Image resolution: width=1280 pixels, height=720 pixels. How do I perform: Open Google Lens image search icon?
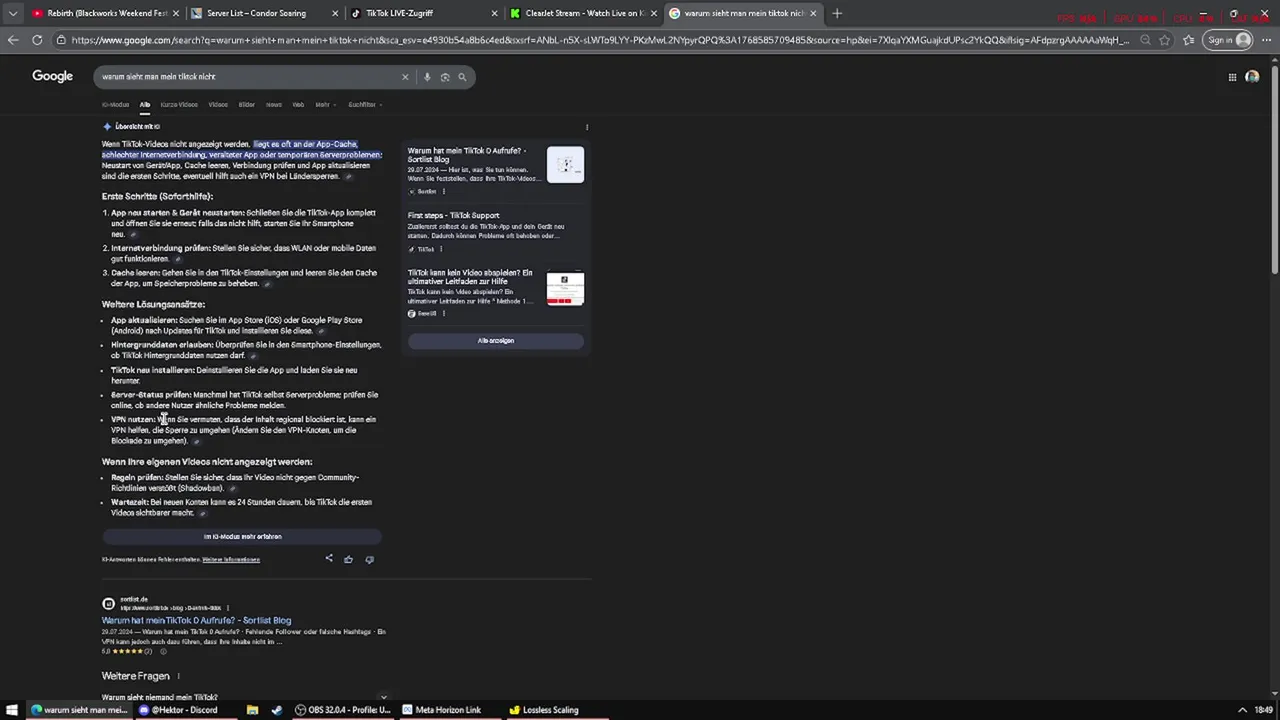pyautogui.click(x=445, y=77)
